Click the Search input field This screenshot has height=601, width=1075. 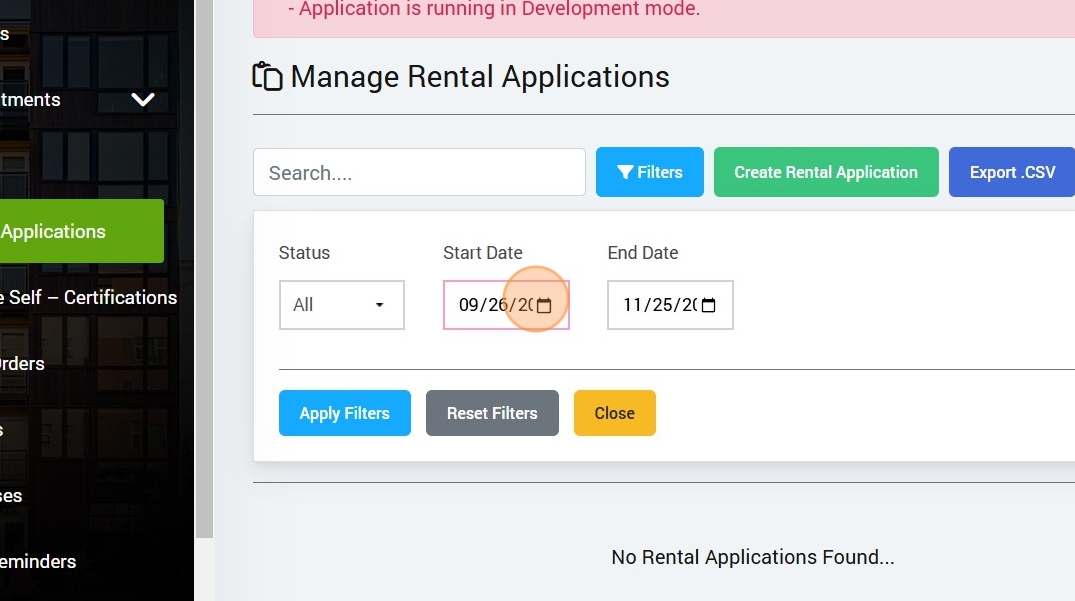[x=419, y=172]
